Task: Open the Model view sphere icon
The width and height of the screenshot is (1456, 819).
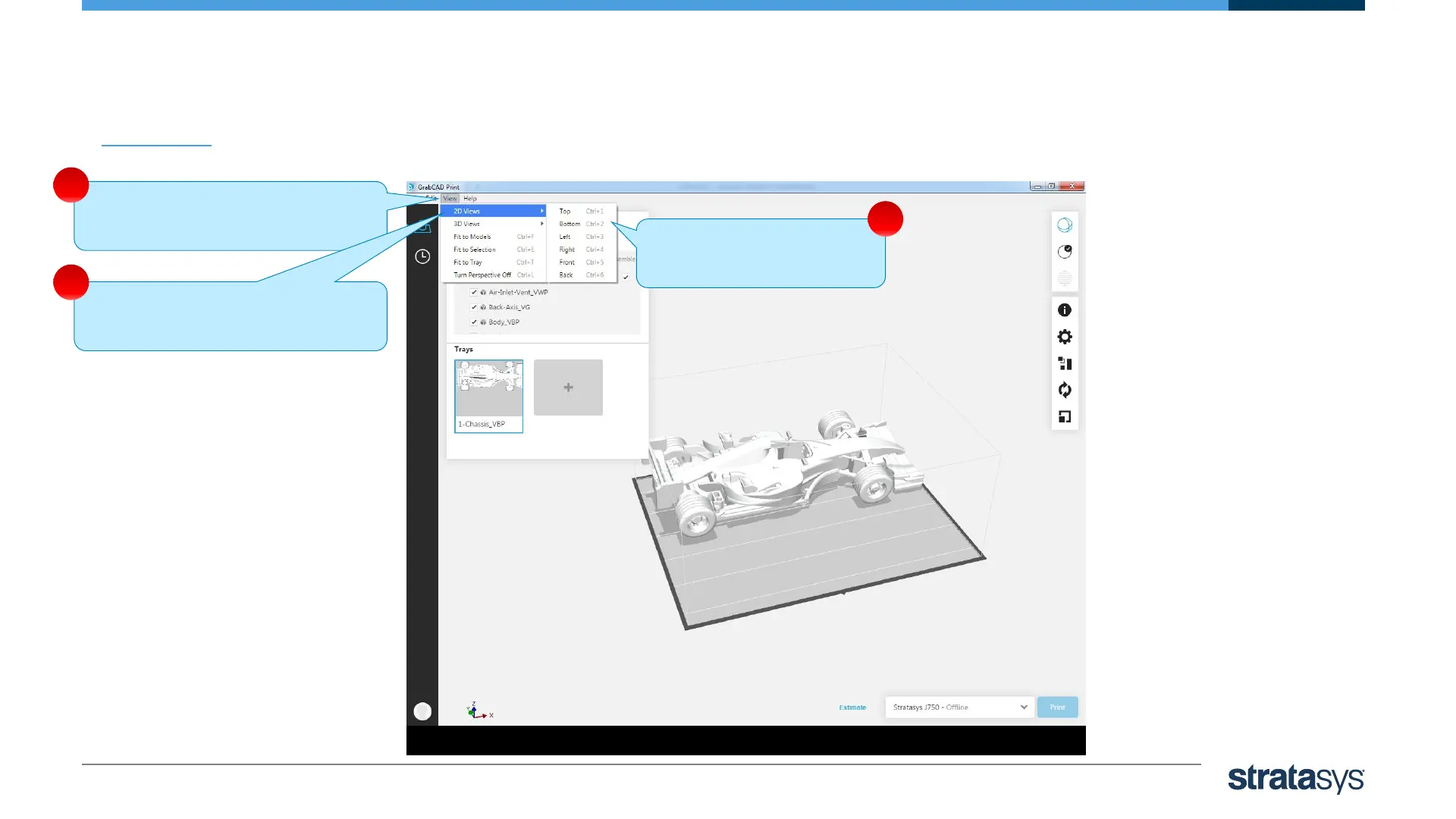Action: tap(1065, 225)
